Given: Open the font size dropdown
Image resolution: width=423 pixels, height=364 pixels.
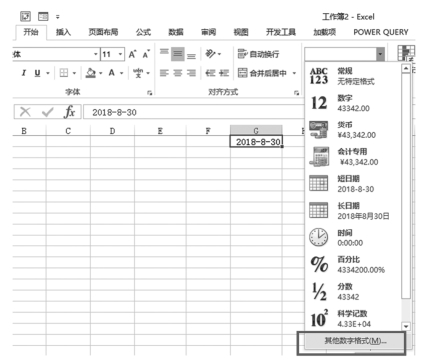Looking at the screenshot, I should click(x=120, y=54).
